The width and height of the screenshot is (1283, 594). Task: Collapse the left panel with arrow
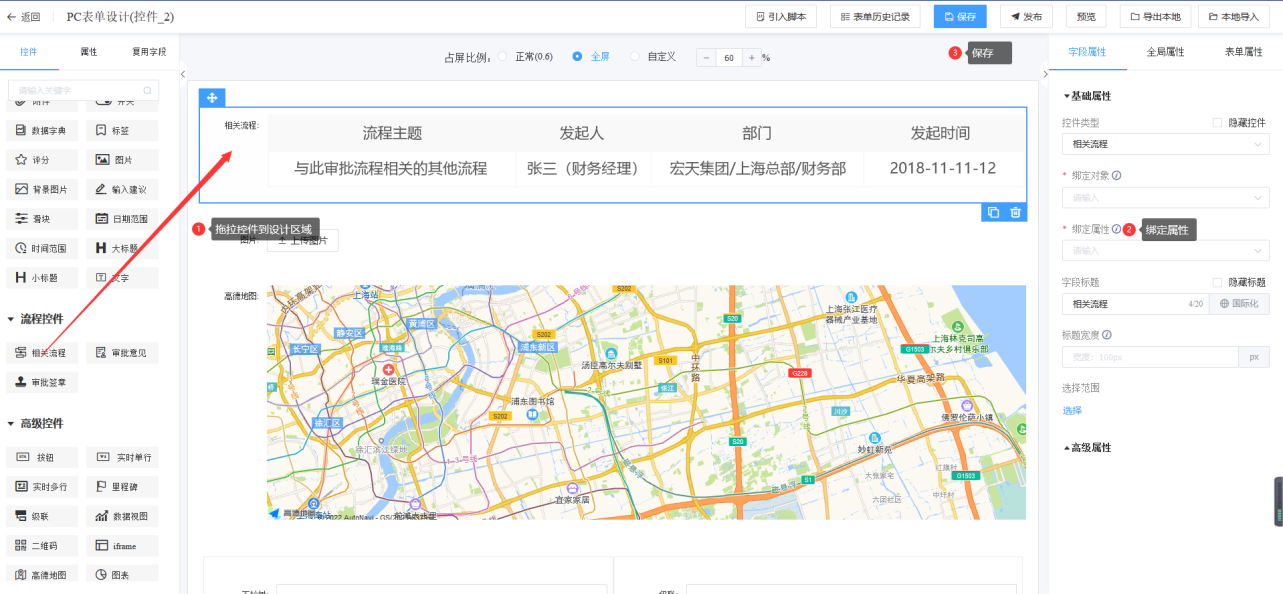point(183,74)
